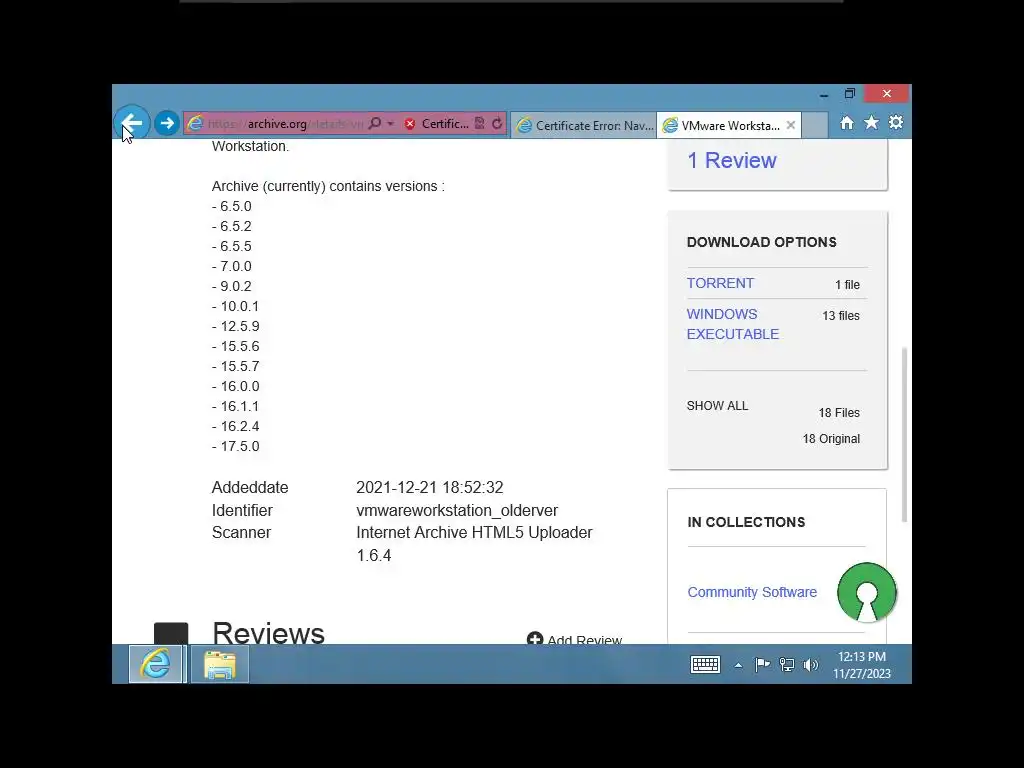Click the red certificate error shield icon
Screen dimensions: 1024x768
pyautogui.click(x=409, y=124)
